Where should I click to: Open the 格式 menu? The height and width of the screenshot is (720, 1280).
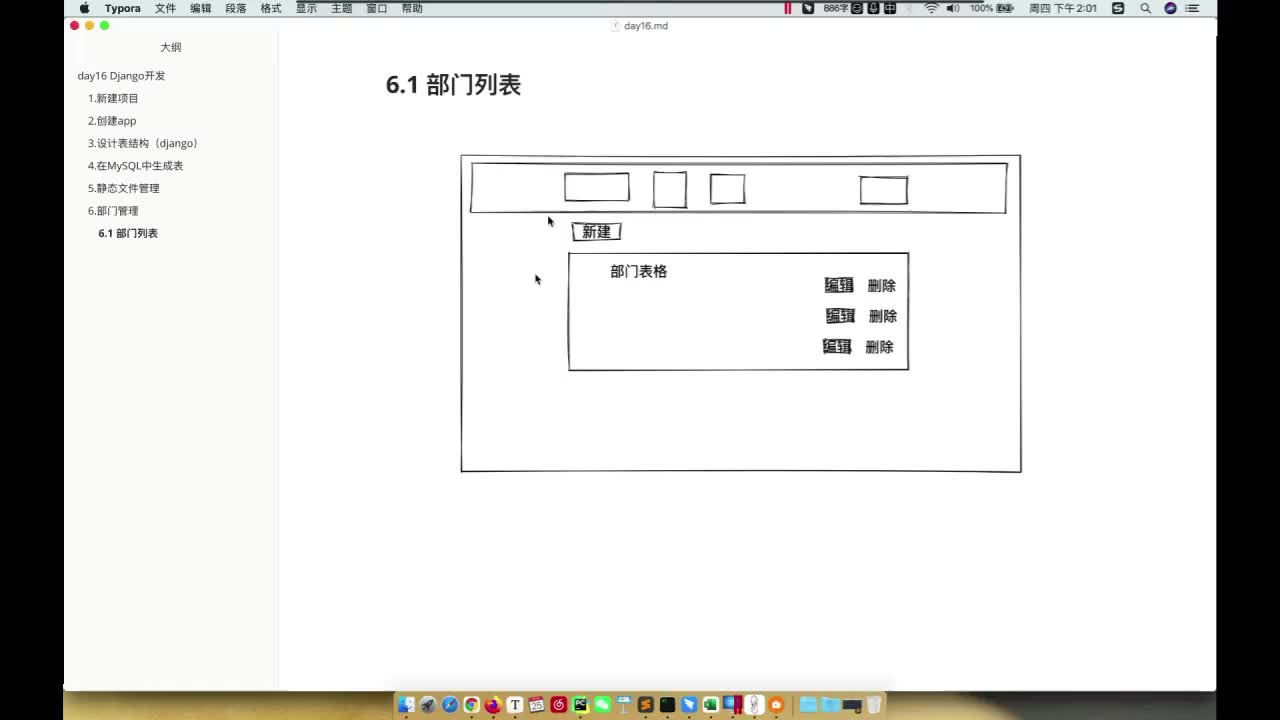point(271,8)
